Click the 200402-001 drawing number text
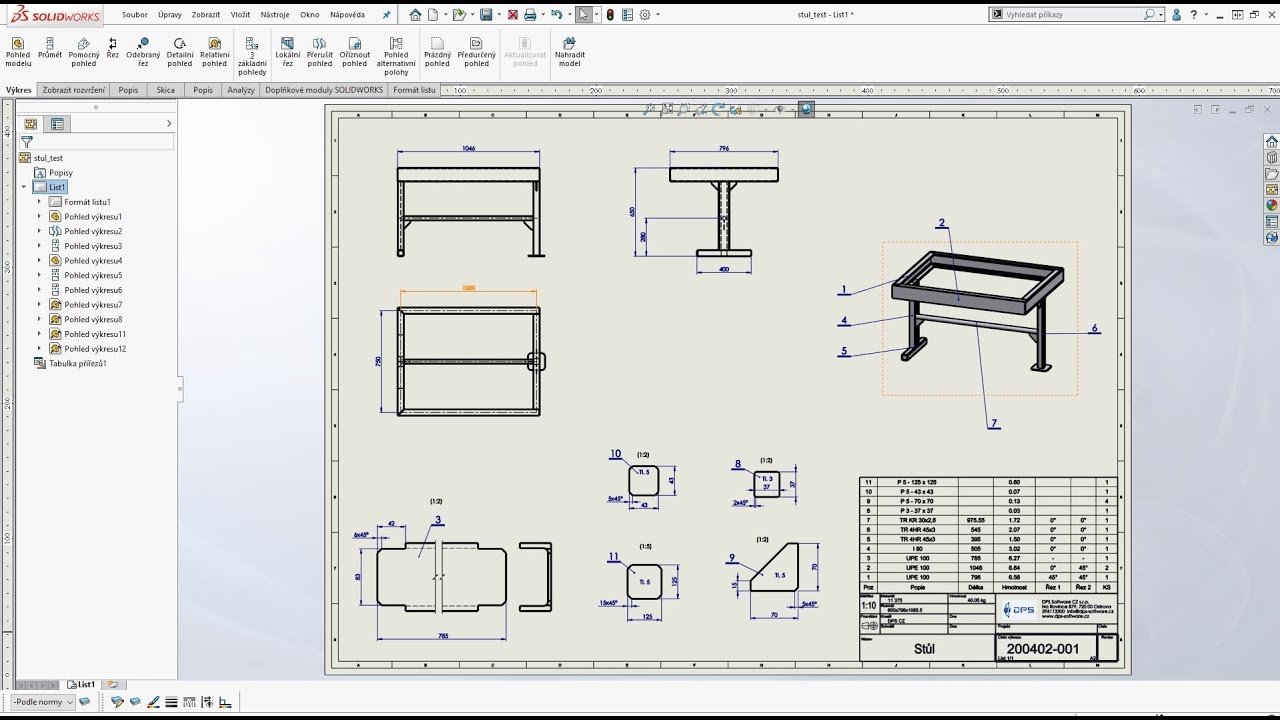 pyautogui.click(x=1043, y=649)
